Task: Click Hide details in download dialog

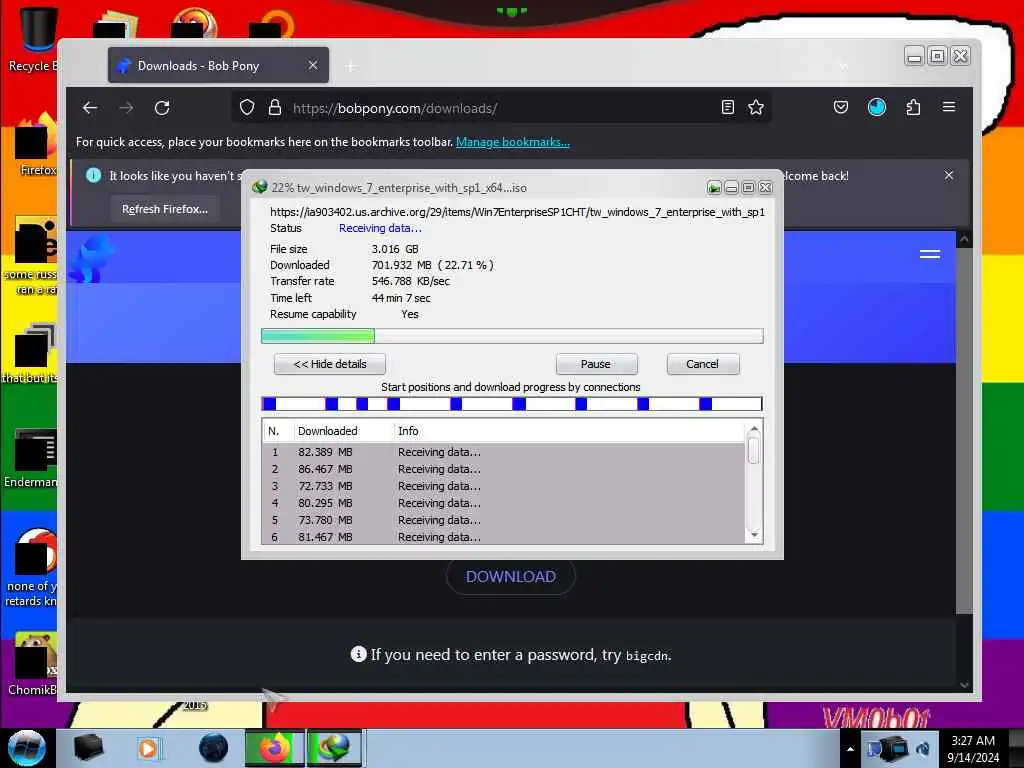Action: tap(330, 364)
